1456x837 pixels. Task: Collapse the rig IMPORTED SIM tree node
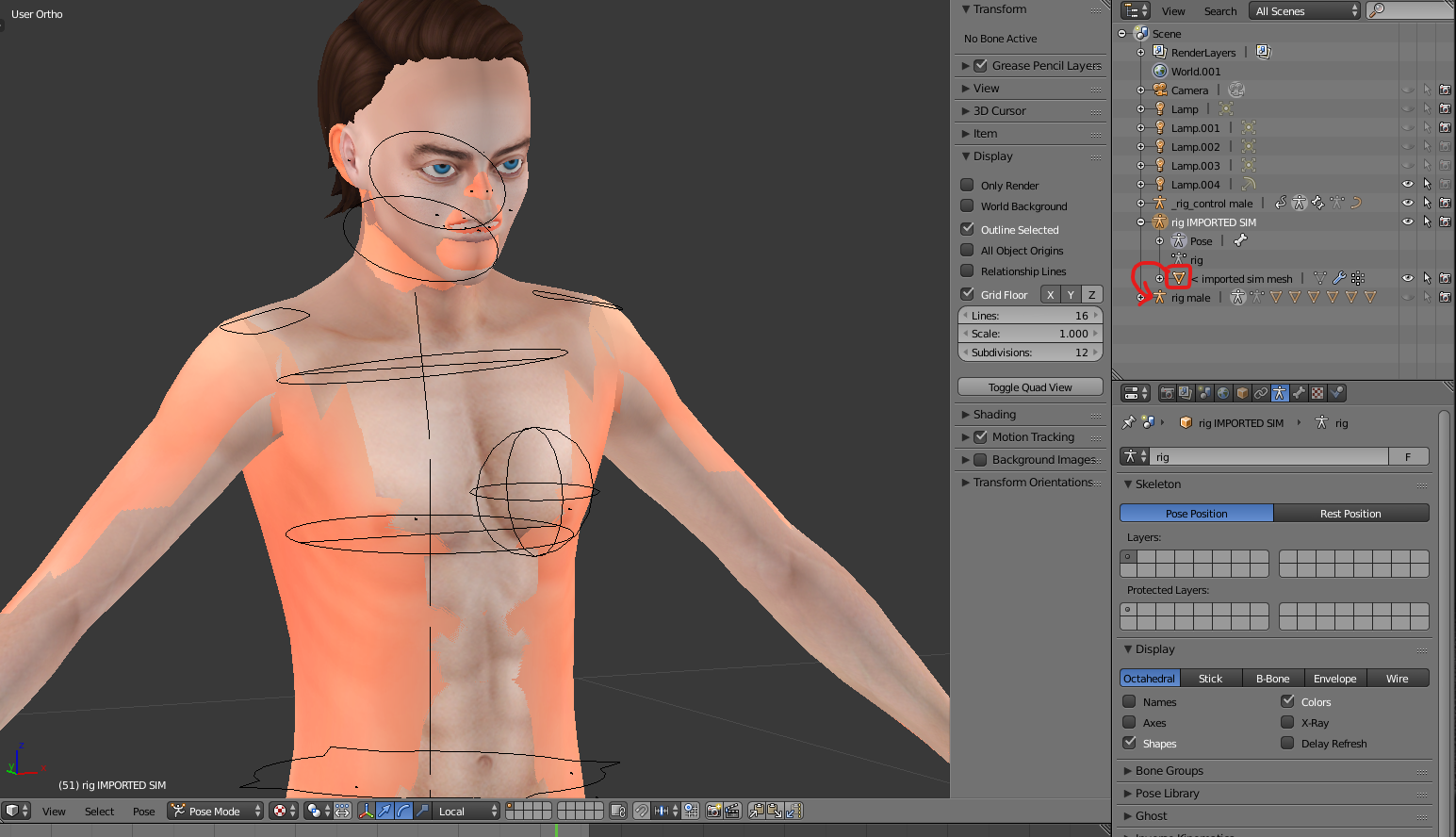coord(1140,222)
